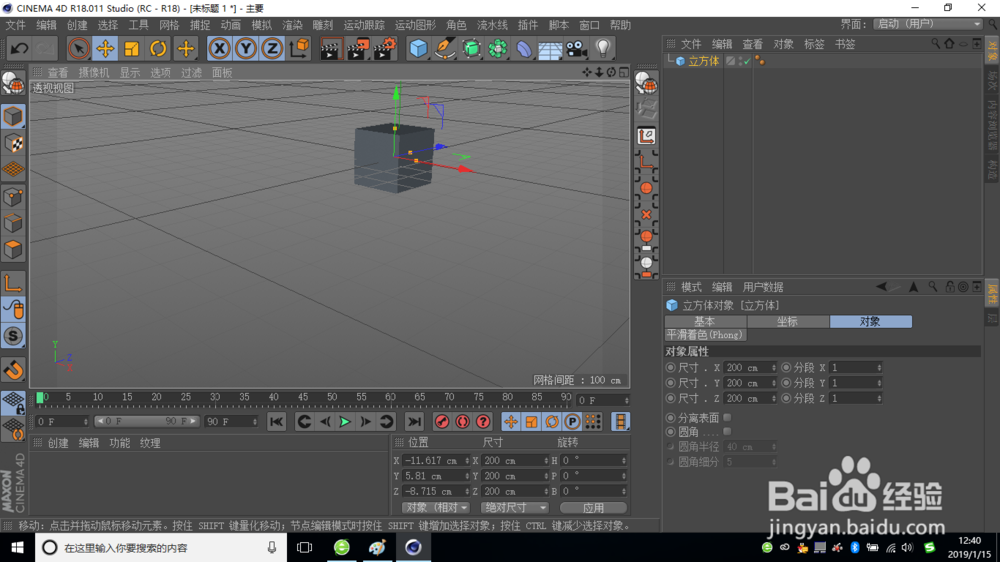1000x562 pixels.
Task: Toggle 立方体 enabled checkmark in Object Manager
Action: coord(747,61)
